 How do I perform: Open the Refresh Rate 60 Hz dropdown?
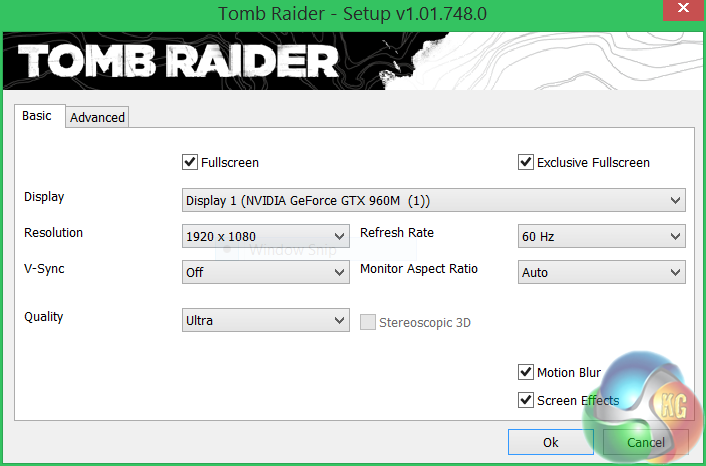click(x=602, y=236)
